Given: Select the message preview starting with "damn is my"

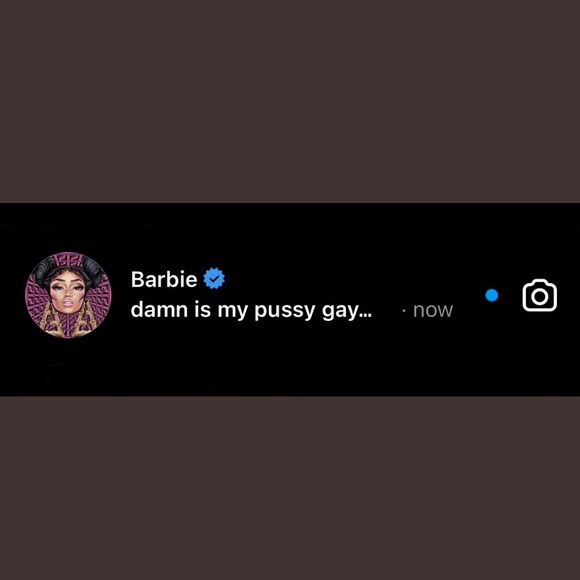Looking at the screenshot, I should click(251, 310).
